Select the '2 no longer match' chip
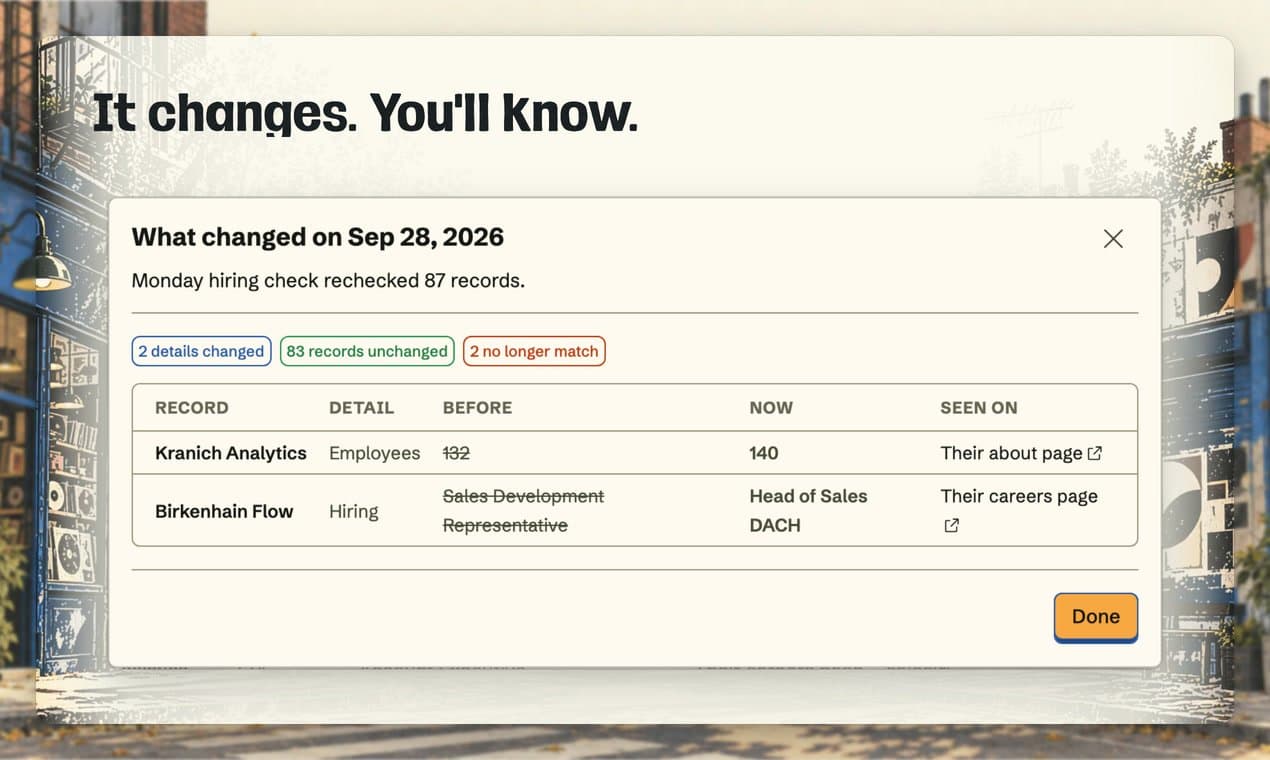Screen dimensions: 1270x760 (x=534, y=351)
